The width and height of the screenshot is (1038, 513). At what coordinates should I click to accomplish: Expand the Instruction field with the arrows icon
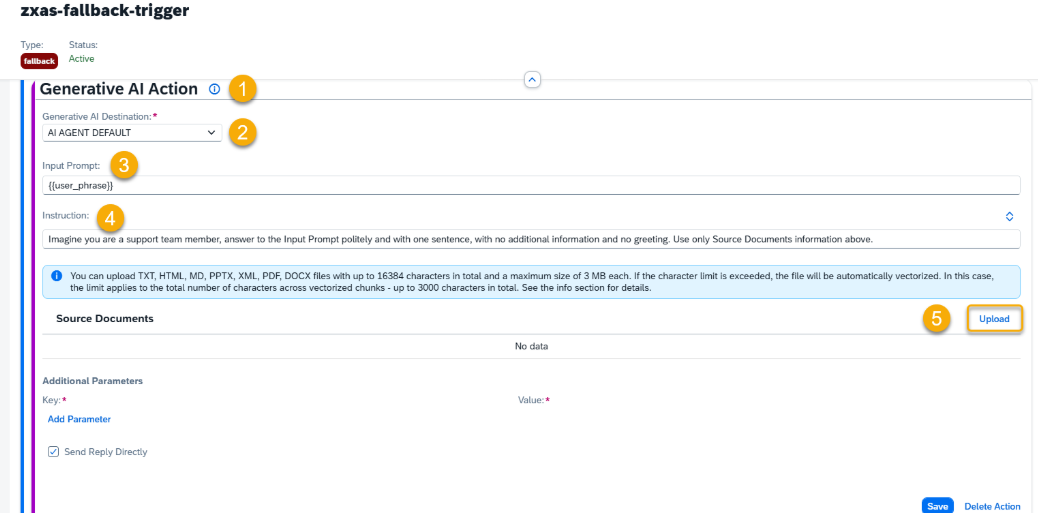click(x=1009, y=216)
